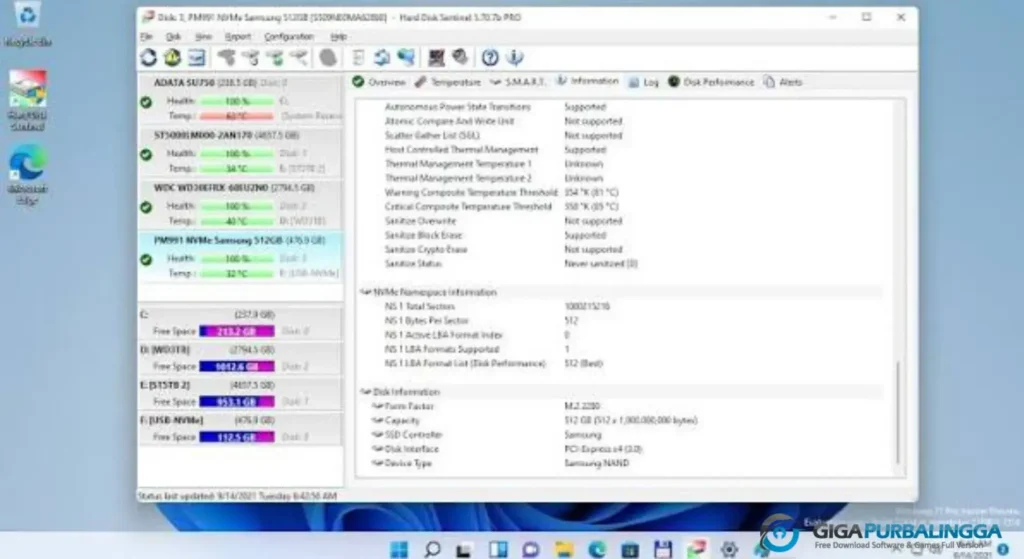Click the blue window panel toolbar icon
1024x559 pixels.
[197, 58]
